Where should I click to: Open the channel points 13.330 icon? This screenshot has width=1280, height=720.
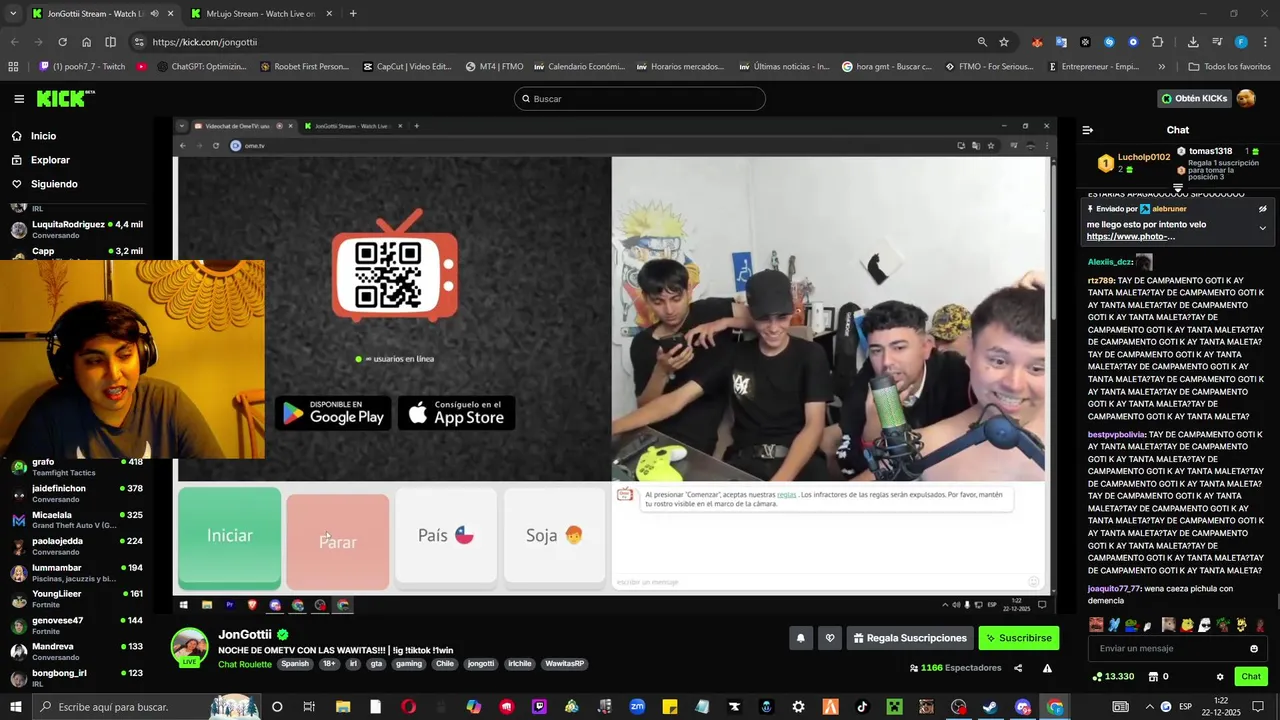pyautogui.click(x=1098, y=677)
